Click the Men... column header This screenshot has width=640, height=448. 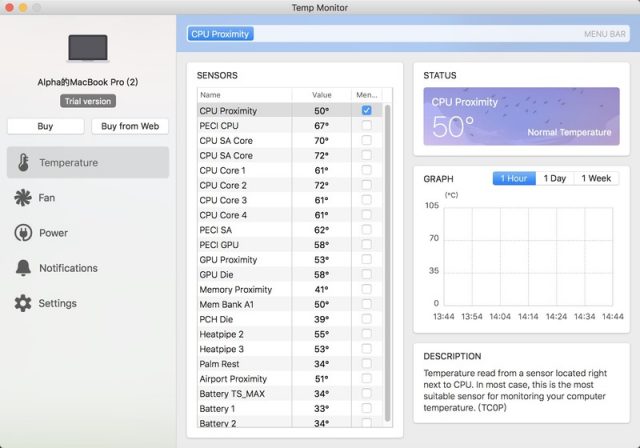pyautogui.click(x=367, y=95)
